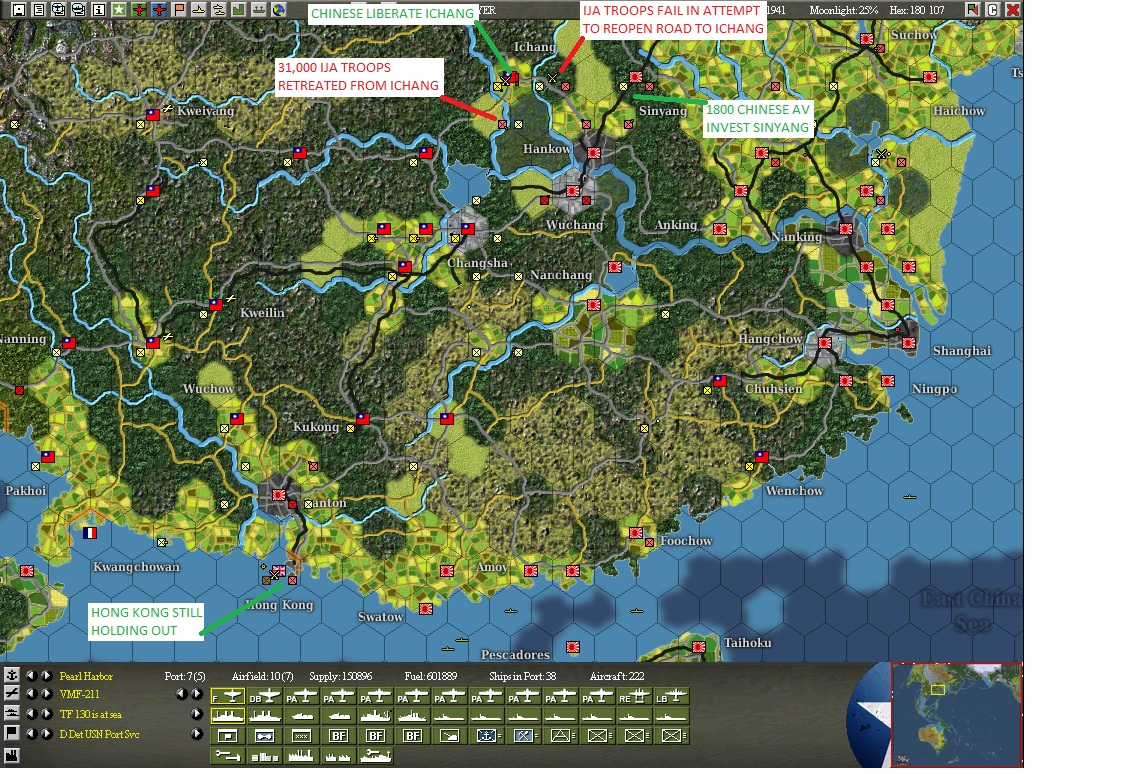
Task: Step to next land unit after D Det
Action: (46, 734)
